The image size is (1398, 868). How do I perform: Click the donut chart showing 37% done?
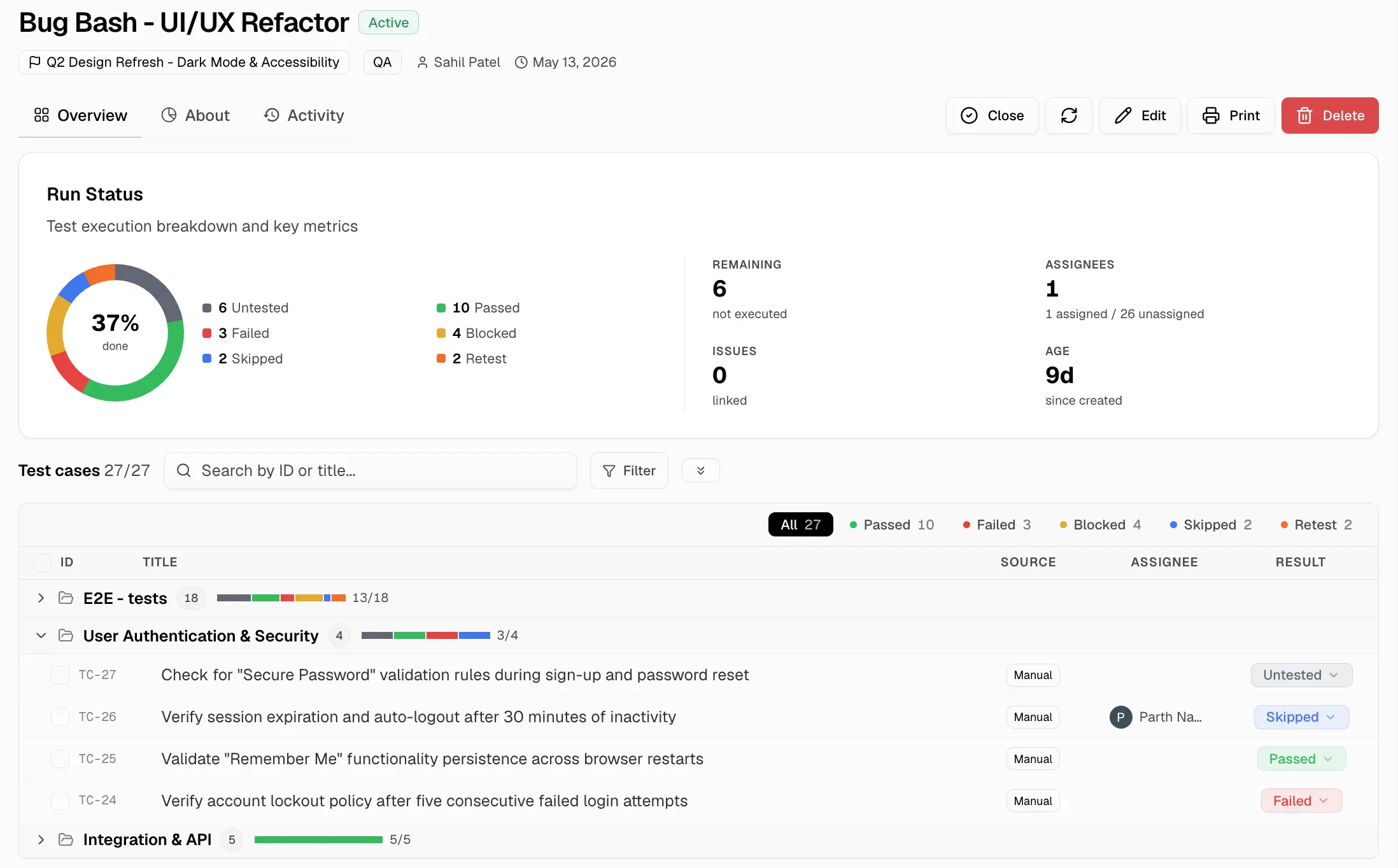[115, 333]
